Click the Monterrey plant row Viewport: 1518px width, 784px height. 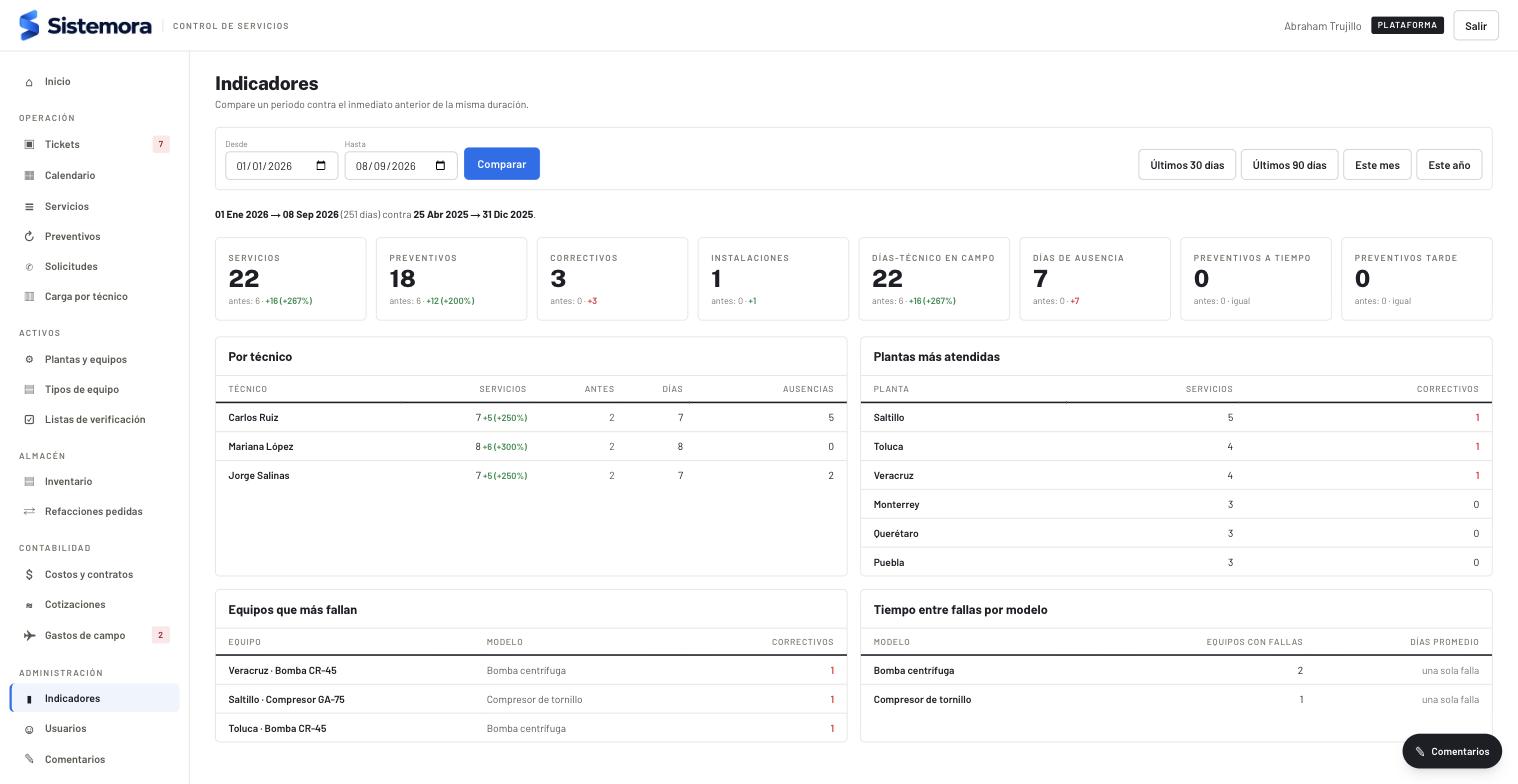pos(1176,505)
